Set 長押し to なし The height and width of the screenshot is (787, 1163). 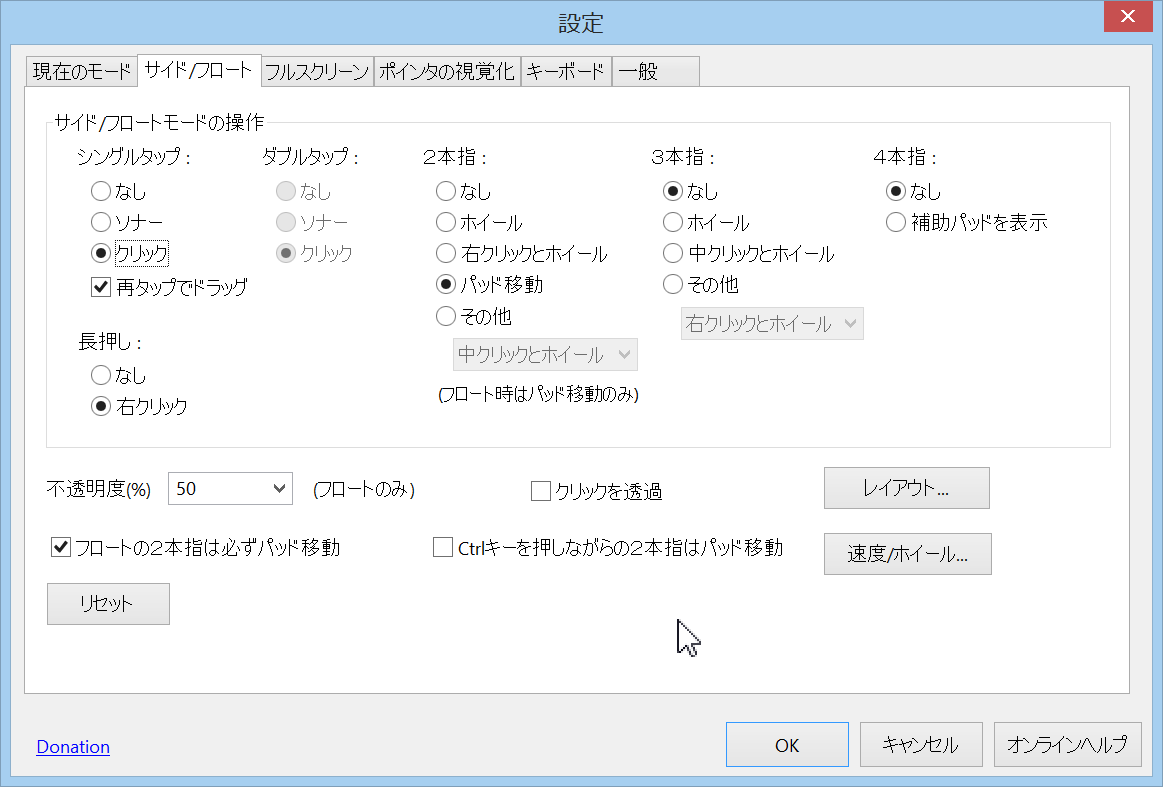point(101,376)
